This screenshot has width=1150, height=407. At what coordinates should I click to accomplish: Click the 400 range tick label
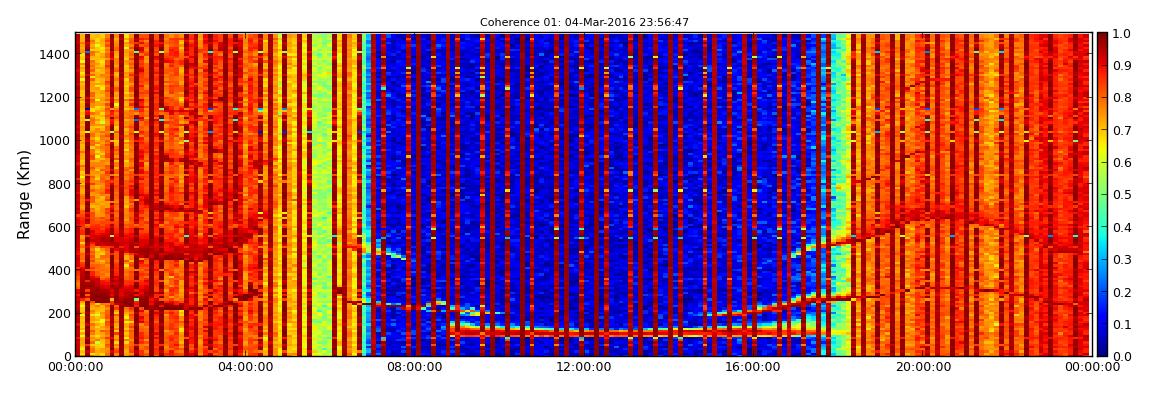coord(59,271)
